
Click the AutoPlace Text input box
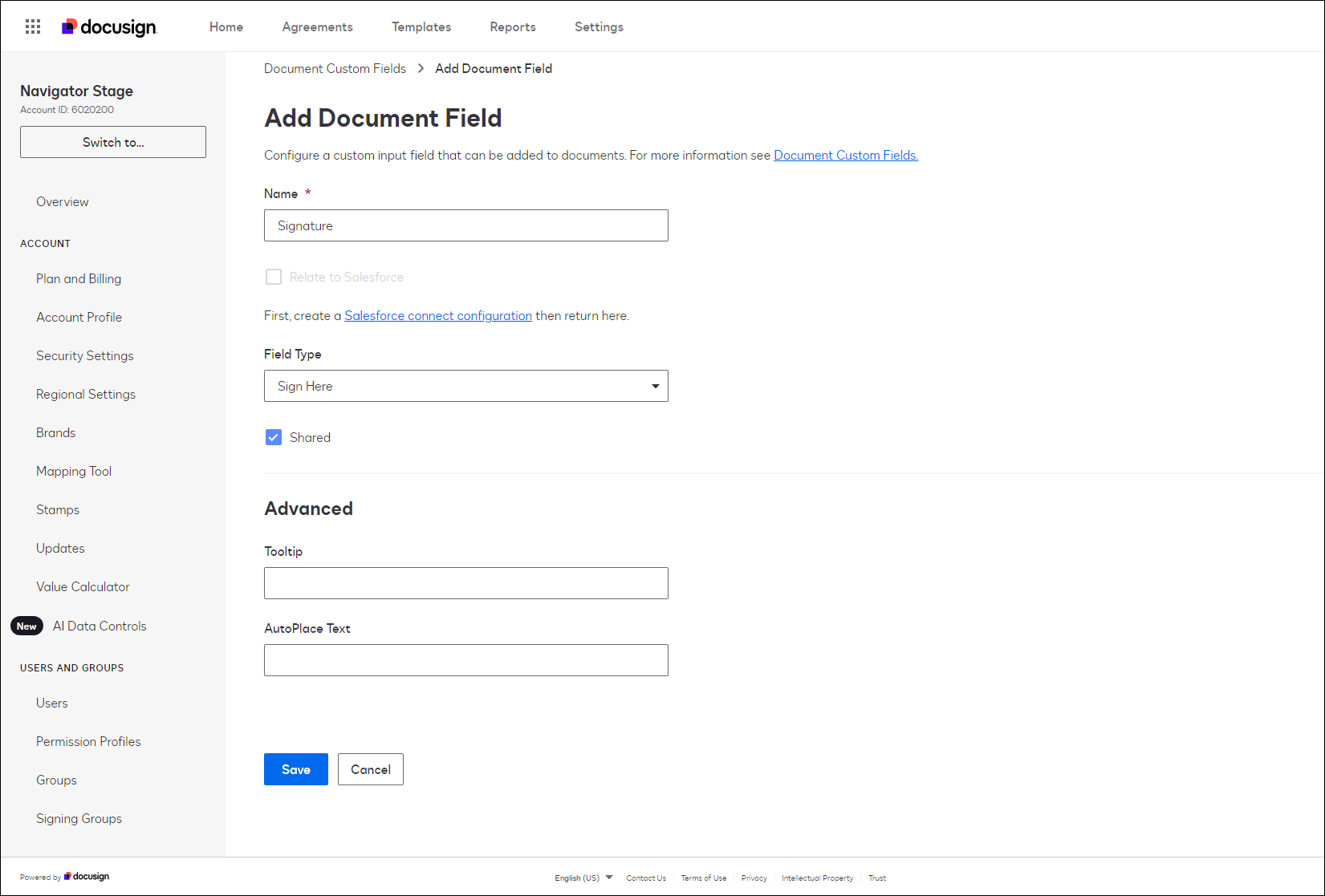465,660
